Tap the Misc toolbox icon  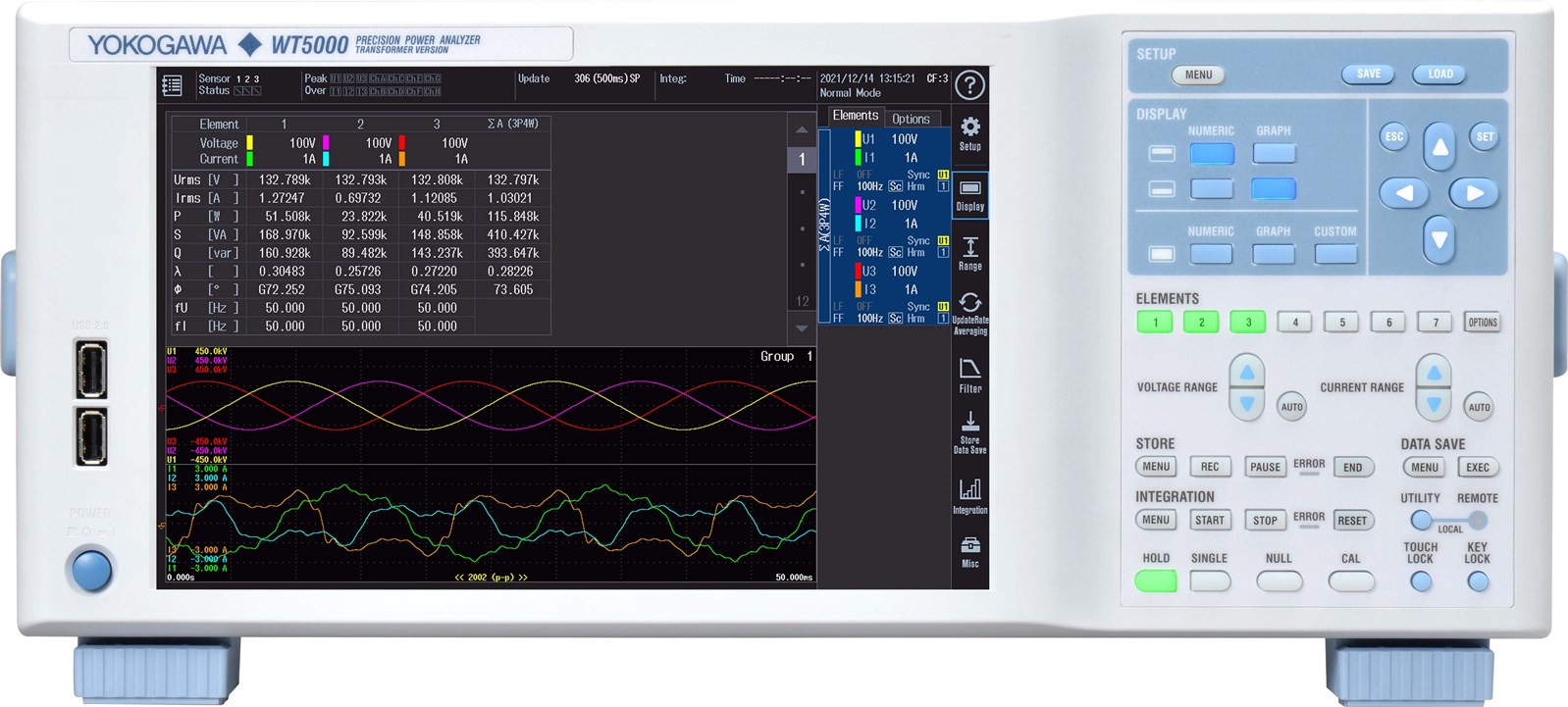969,551
